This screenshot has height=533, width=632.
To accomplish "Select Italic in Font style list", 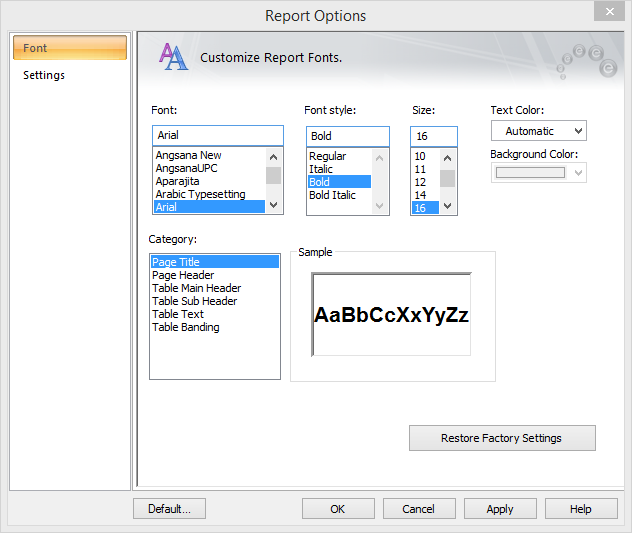I will tap(321, 169).
